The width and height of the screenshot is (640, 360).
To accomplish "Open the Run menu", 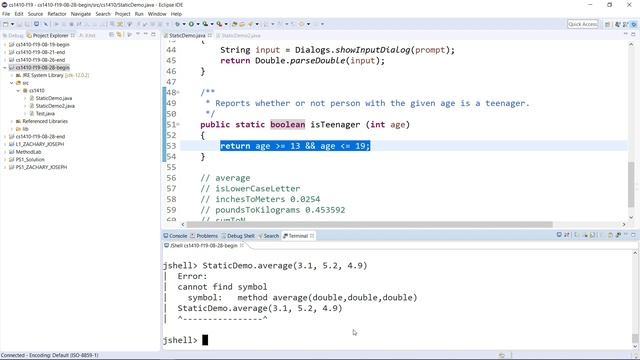I will pos(139,14).
